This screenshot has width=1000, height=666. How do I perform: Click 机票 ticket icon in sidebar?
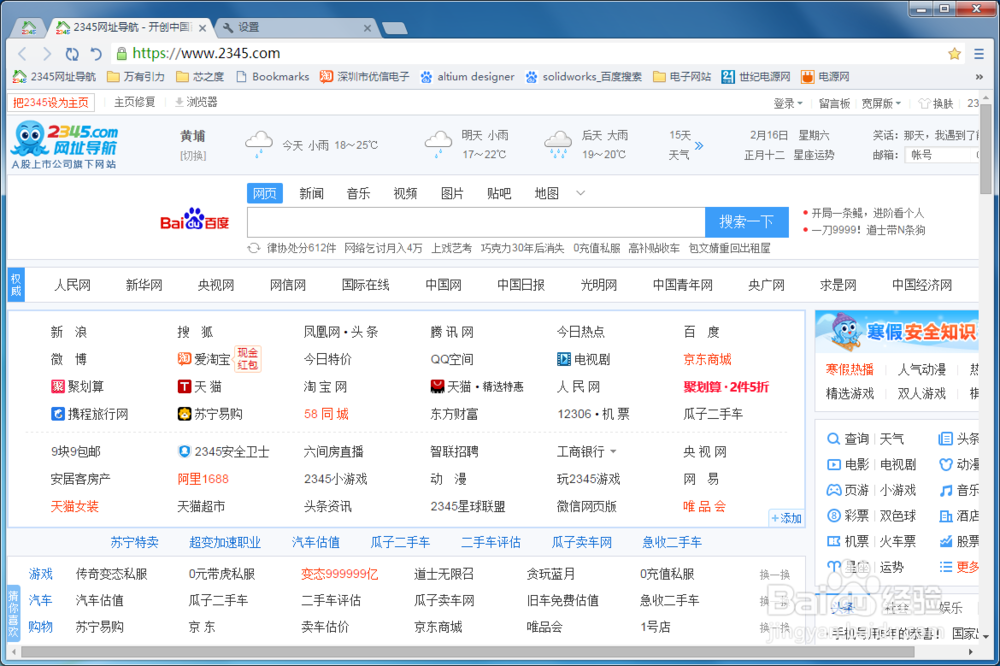(834, 542)
